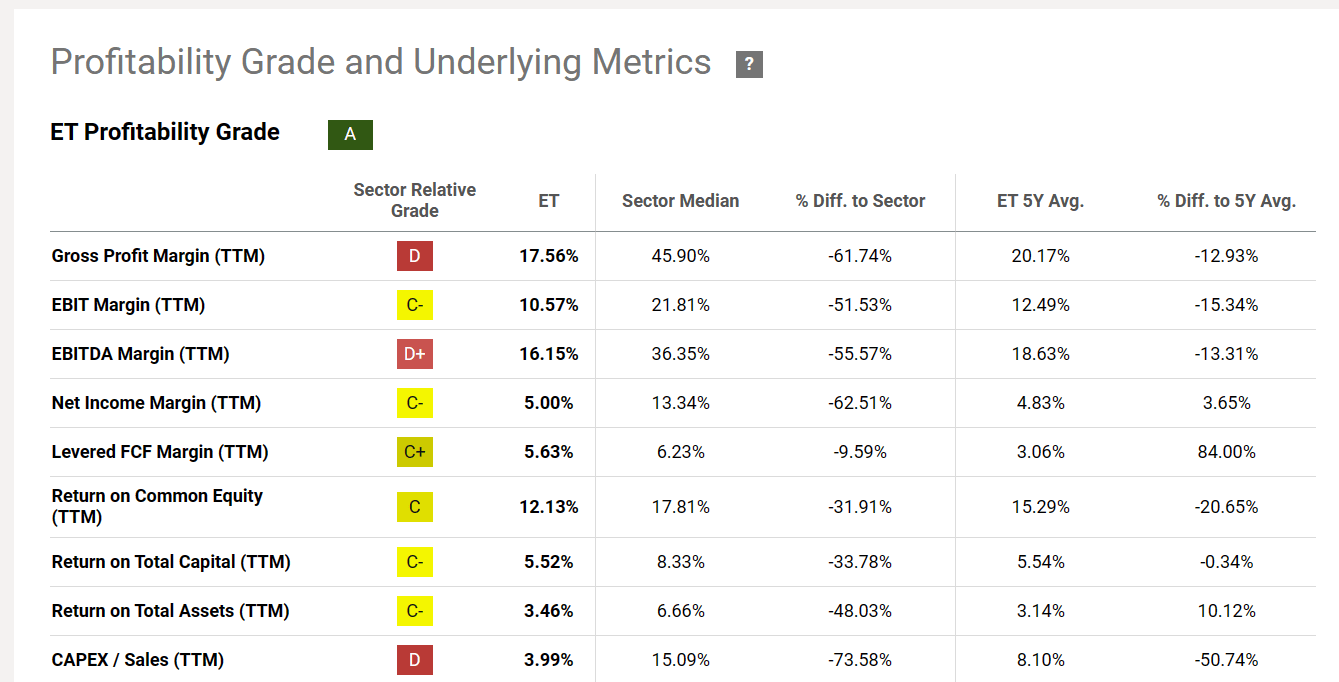Click the C grade badge for Return on Common Equity
The height and width of the screenshot is (682, 1339).
[415, 507]
